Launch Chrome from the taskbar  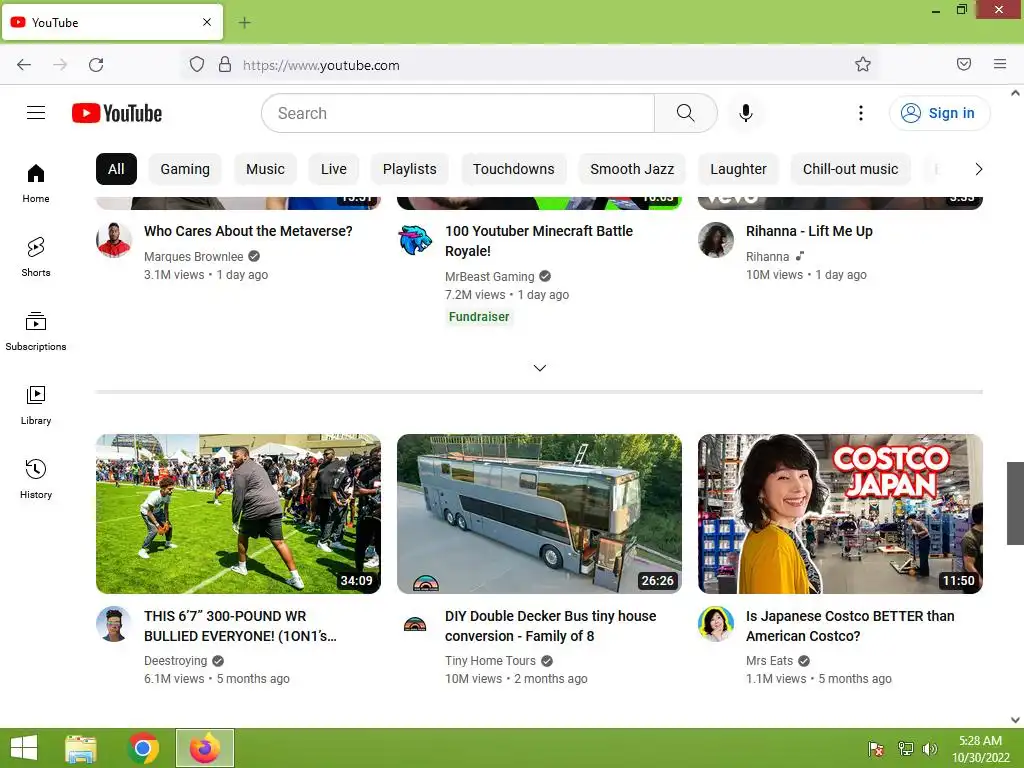pos(144,748)
